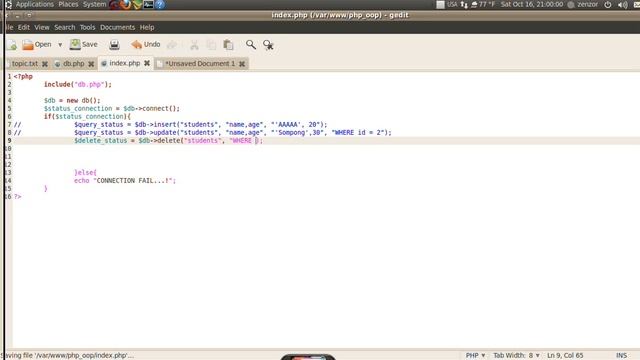Open Find with magnifier icon
The width and height of the screenshot is (640, 360).
251,44
